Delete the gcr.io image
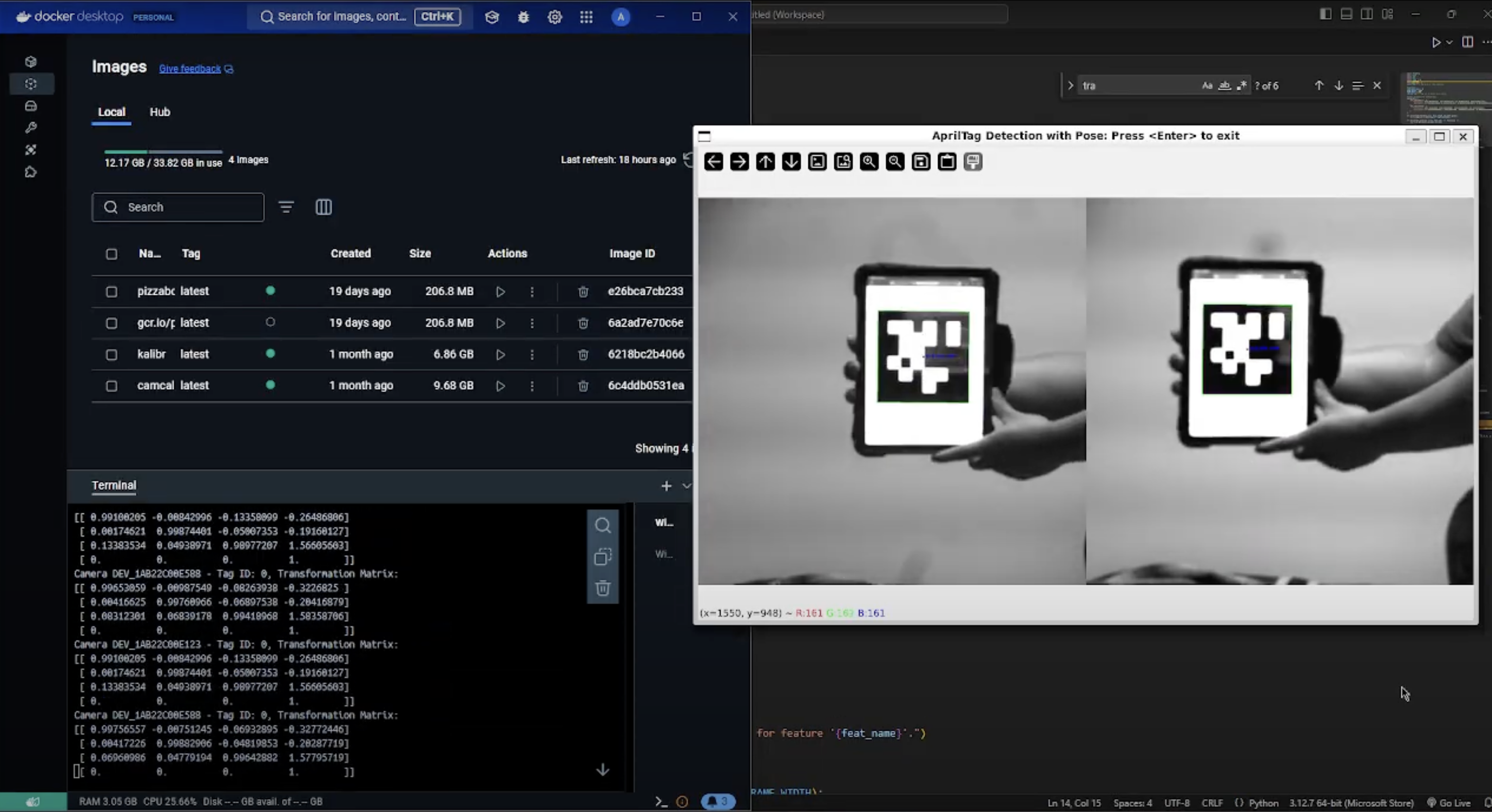 click(583, 323)
